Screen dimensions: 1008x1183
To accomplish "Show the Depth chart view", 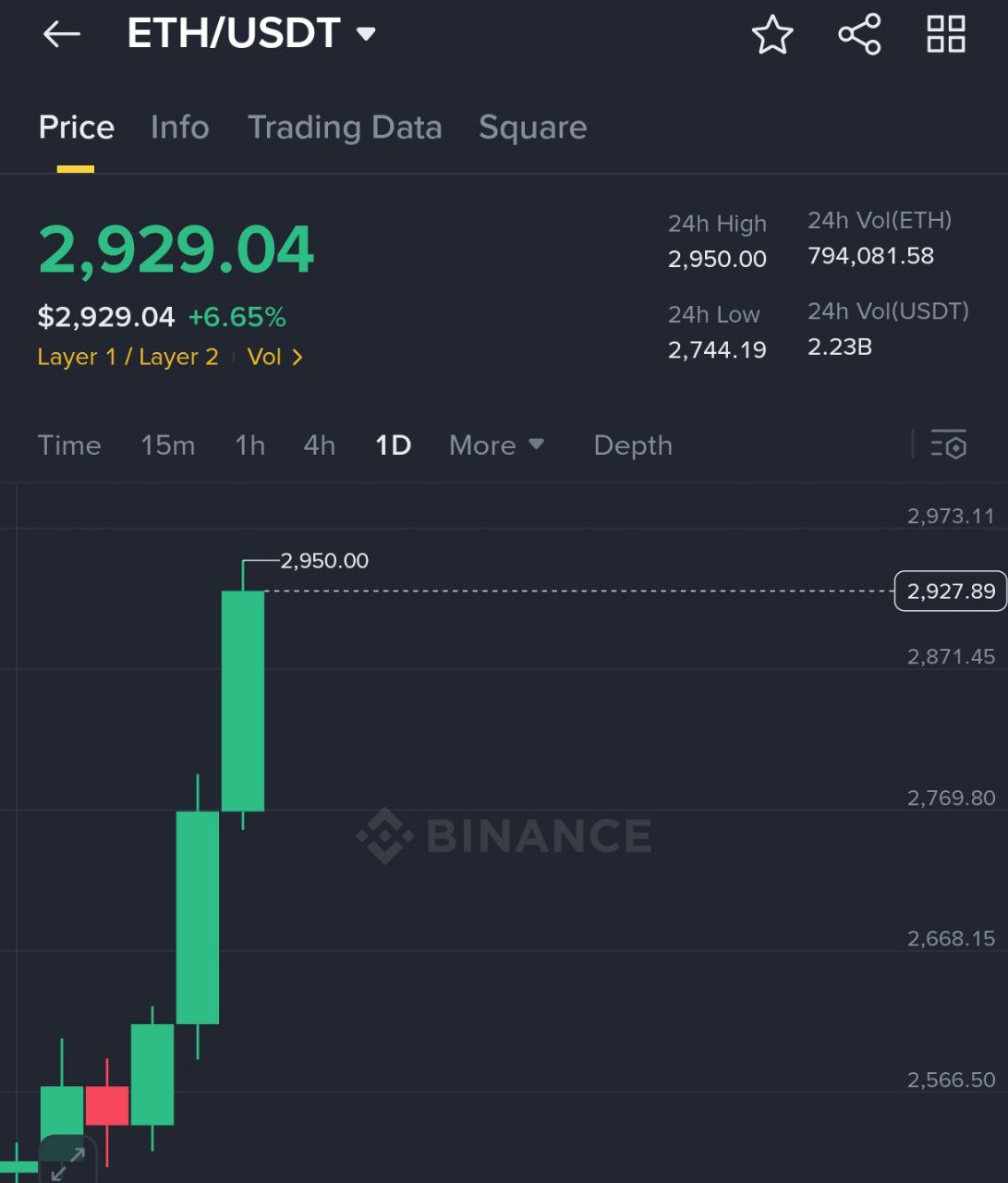I will pyautogui.click(x=633, y=445).
